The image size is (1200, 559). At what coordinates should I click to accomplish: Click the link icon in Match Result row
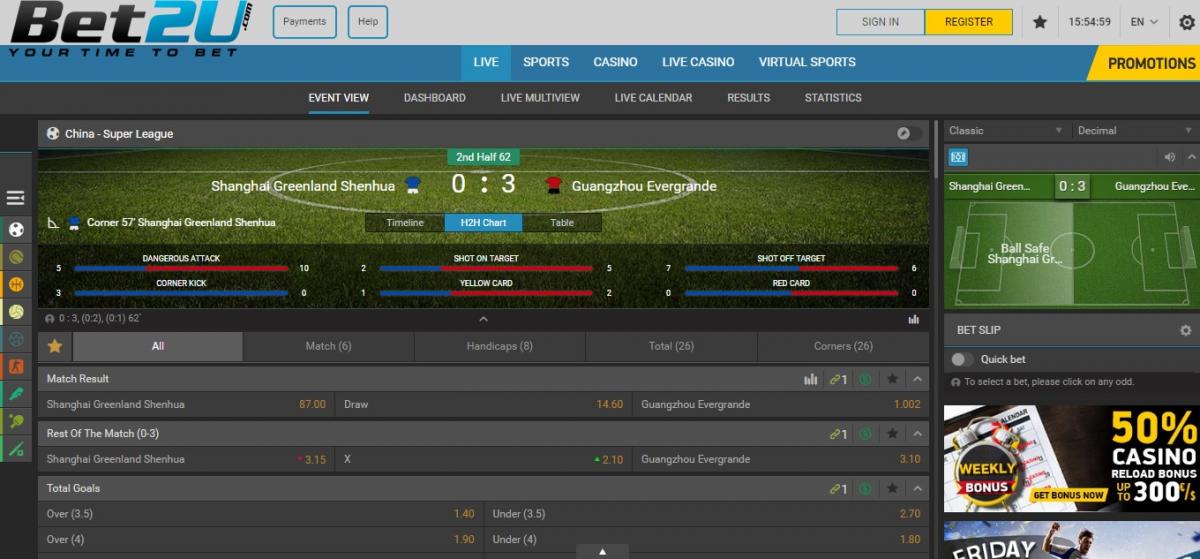pos(838,379)
